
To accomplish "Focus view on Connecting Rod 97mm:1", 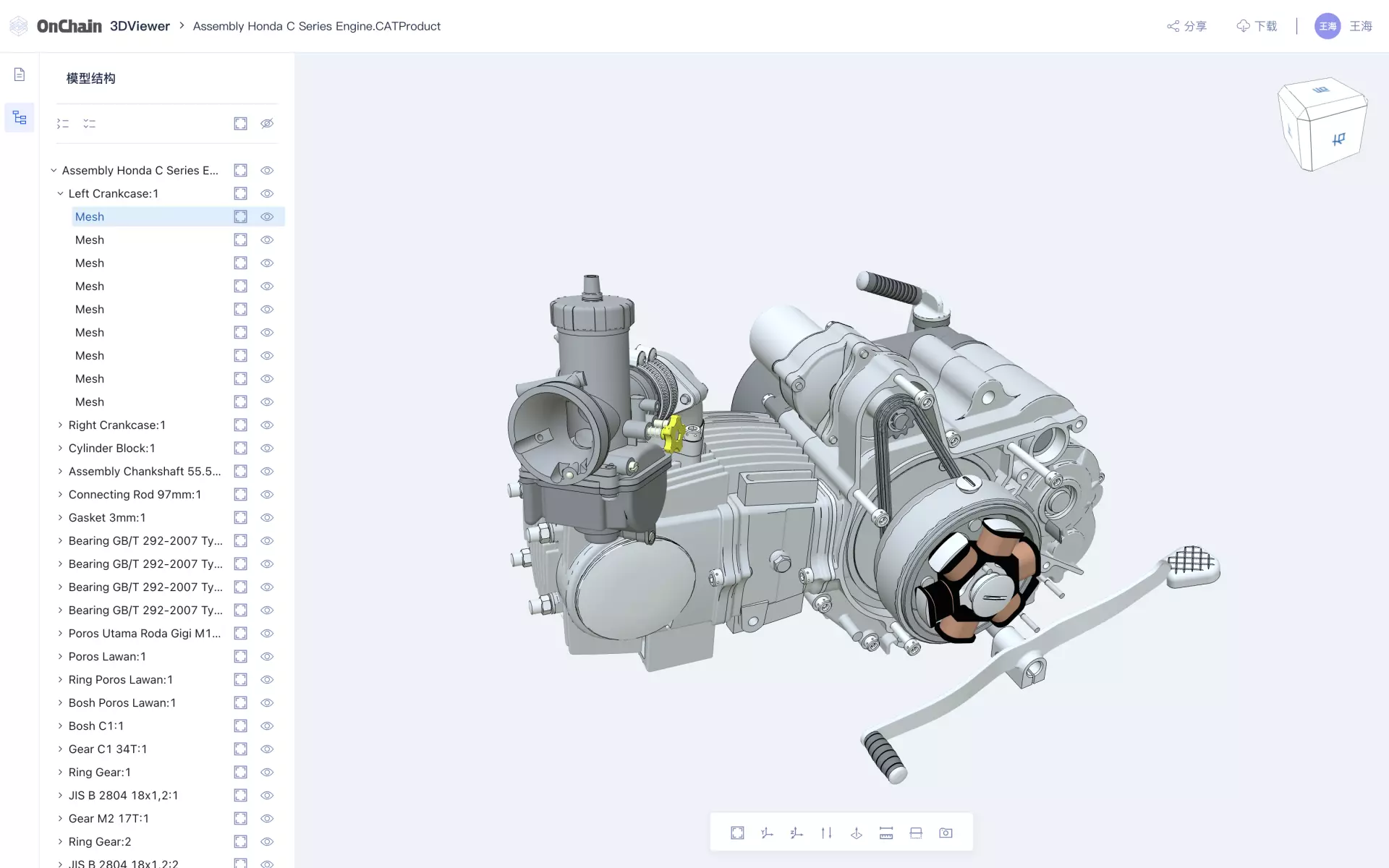I will 240,494.
